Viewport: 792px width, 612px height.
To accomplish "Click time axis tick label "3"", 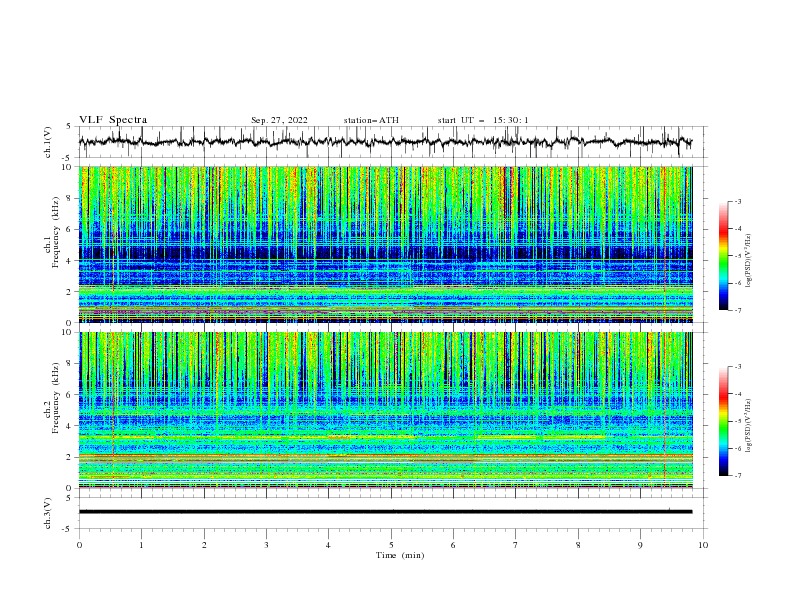I will [266, 545].
